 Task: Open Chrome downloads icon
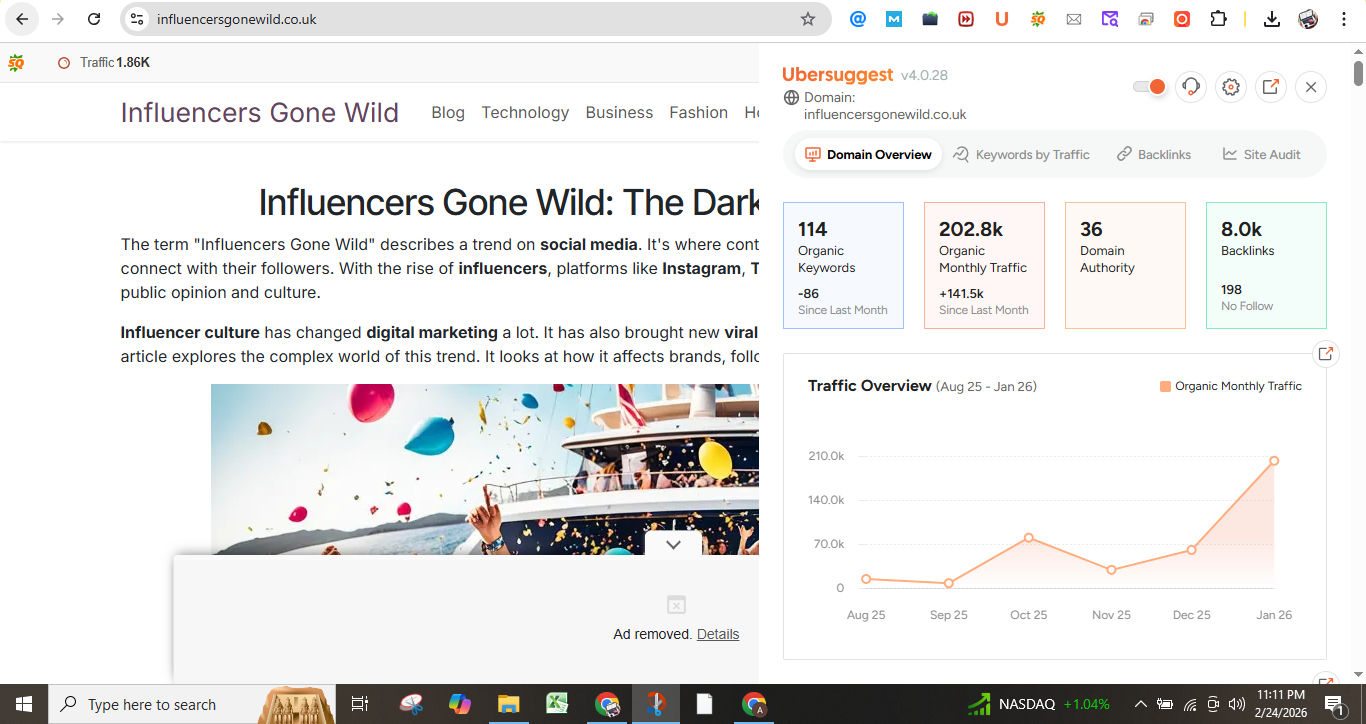(x=1272, y=19)
